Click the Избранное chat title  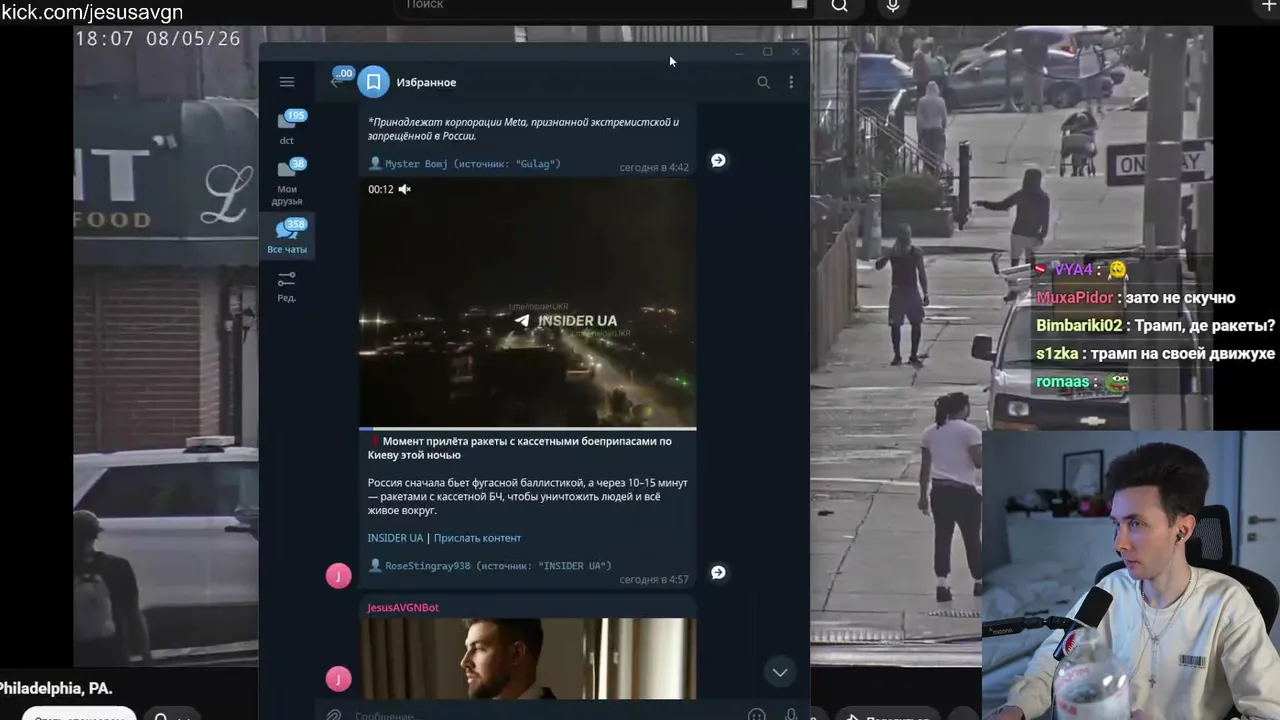pyautogui.click(x=426, y=82)
